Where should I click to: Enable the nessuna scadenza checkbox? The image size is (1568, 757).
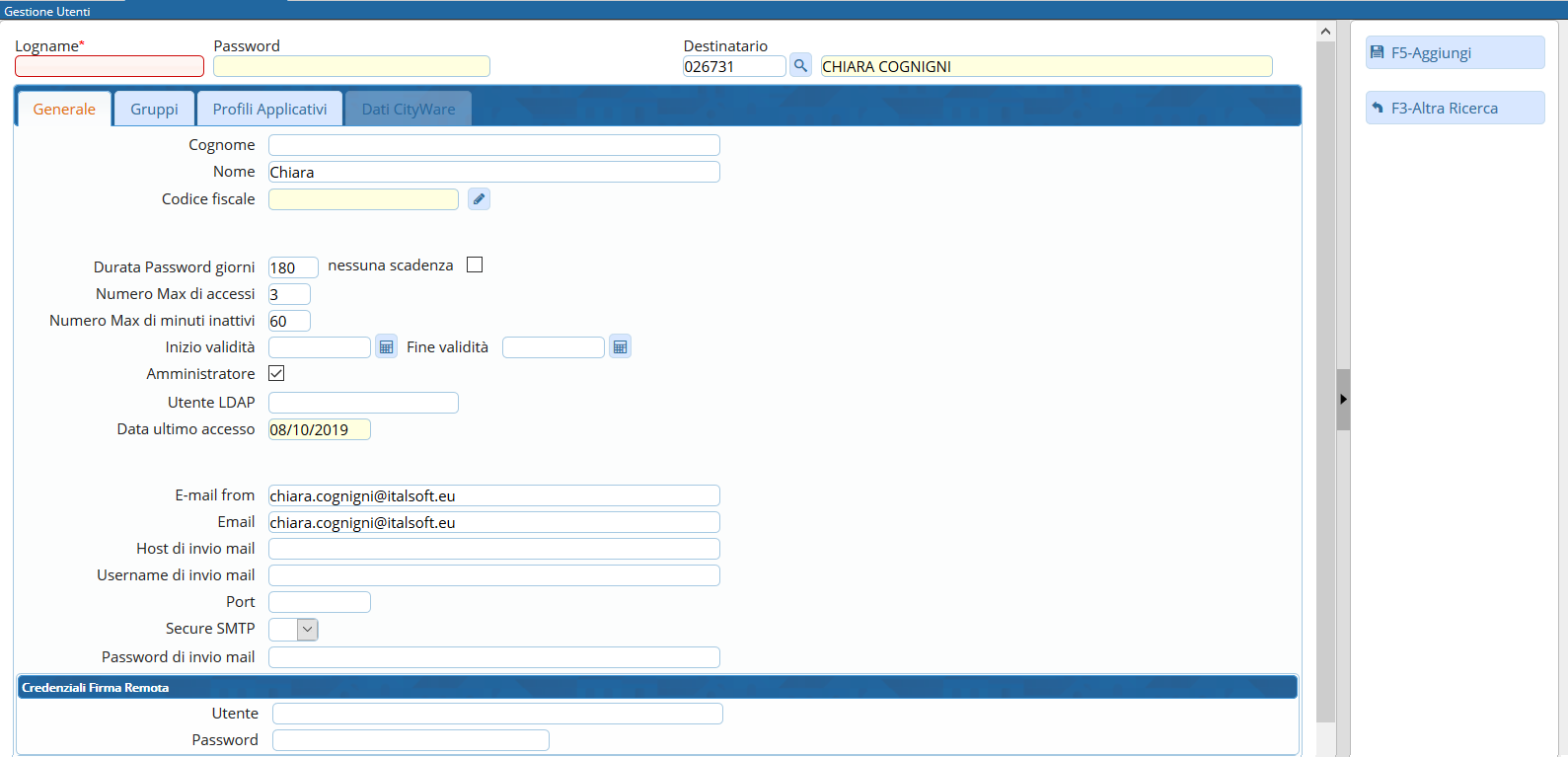(475, 265)
